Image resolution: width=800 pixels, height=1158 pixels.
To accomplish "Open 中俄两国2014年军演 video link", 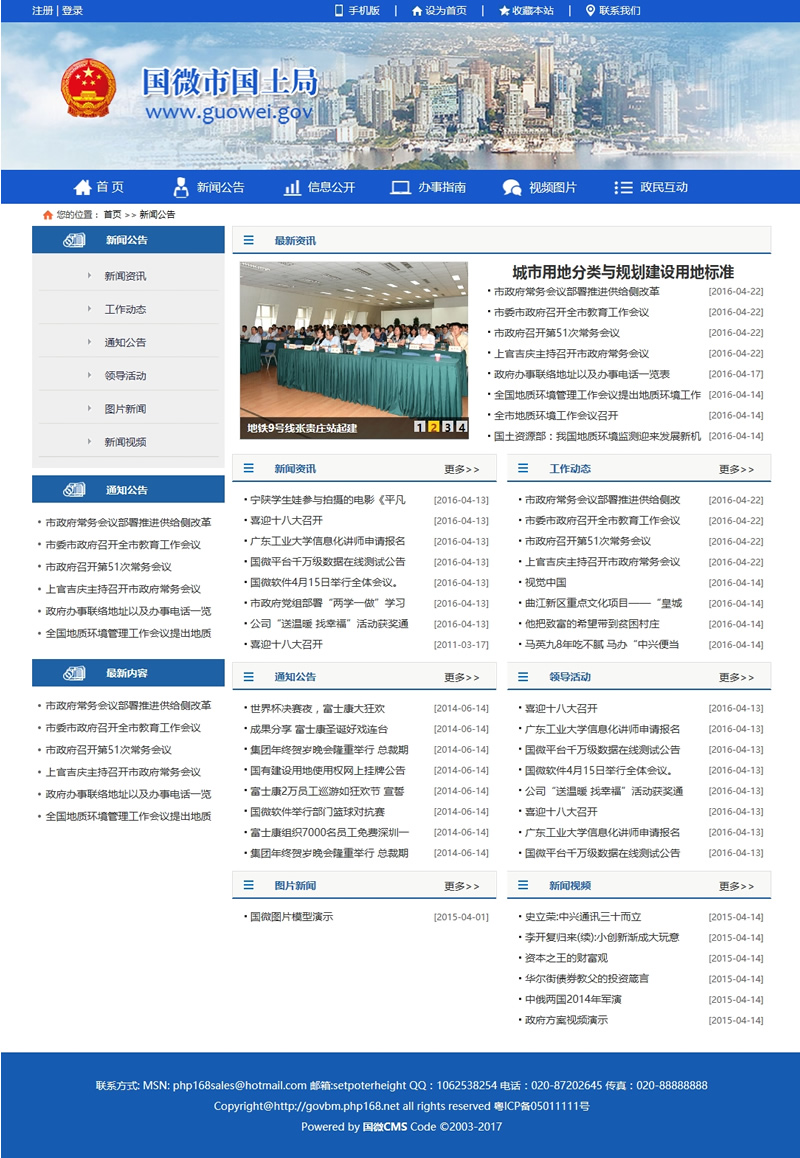I will (572, 1000).
